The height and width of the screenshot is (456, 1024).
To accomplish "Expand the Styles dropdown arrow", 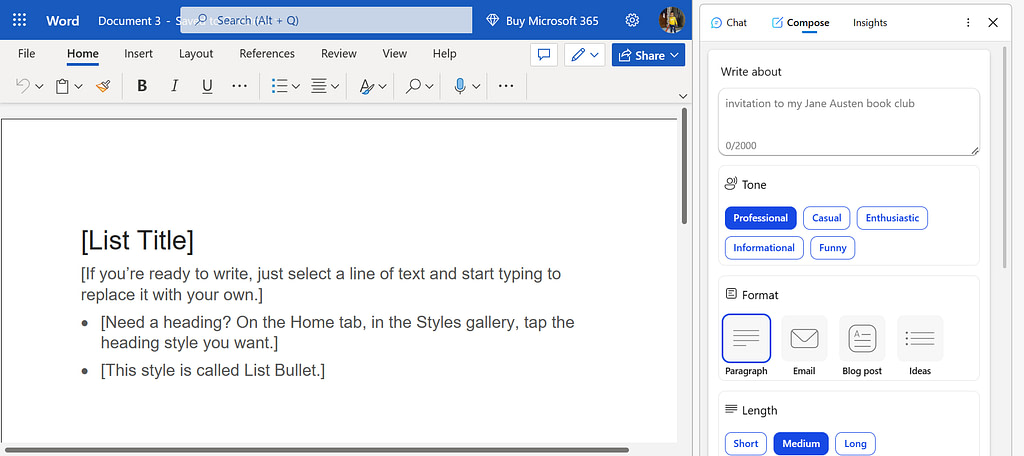I will click(383, 86).
